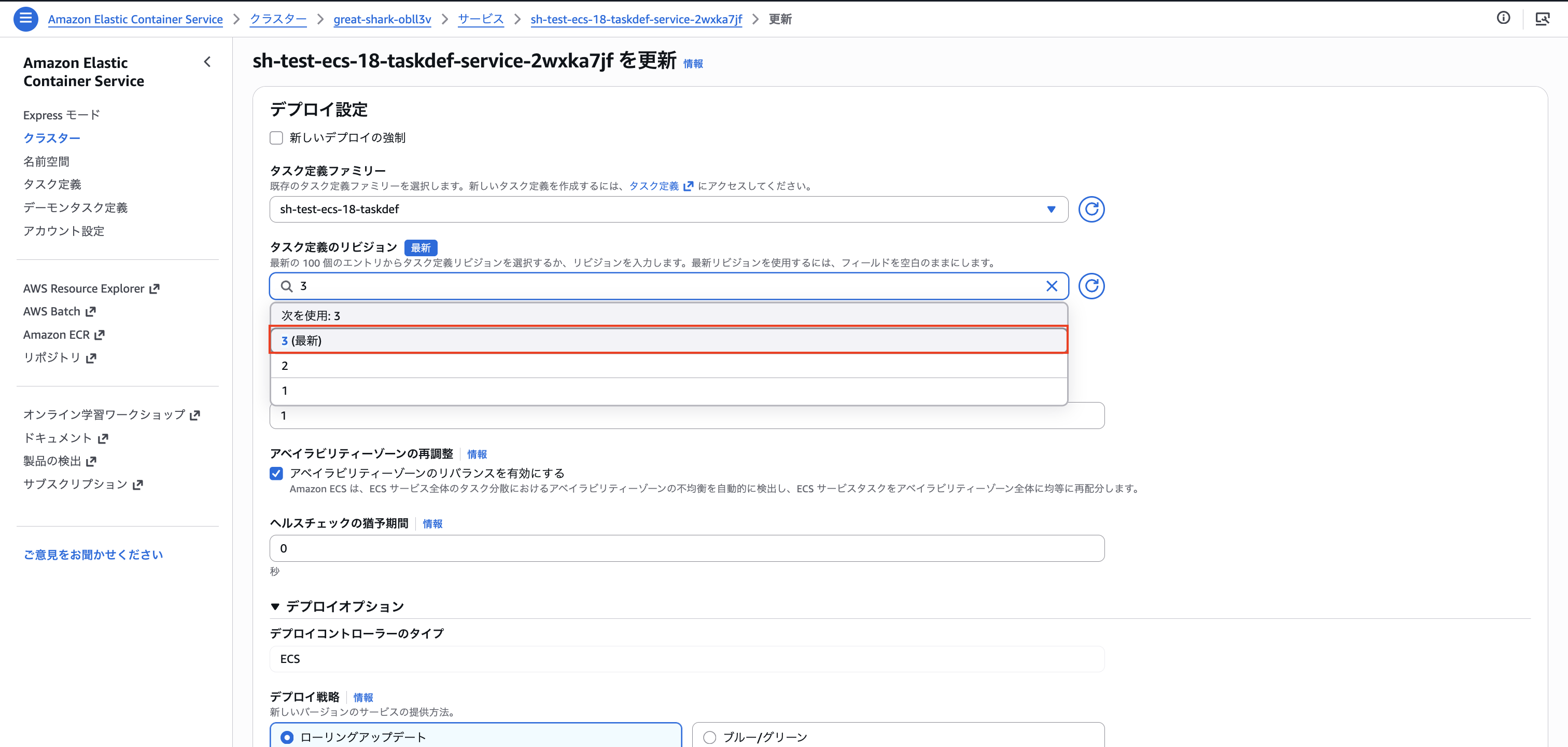
Task: Click external link icon next to AWS Resource Explorer
Action: 155,289
